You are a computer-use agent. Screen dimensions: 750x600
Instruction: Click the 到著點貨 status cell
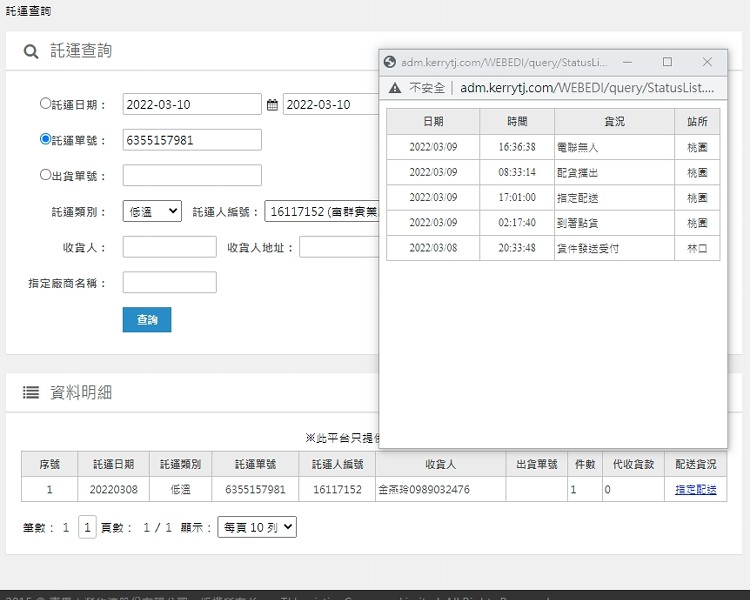tap(615, 223)
